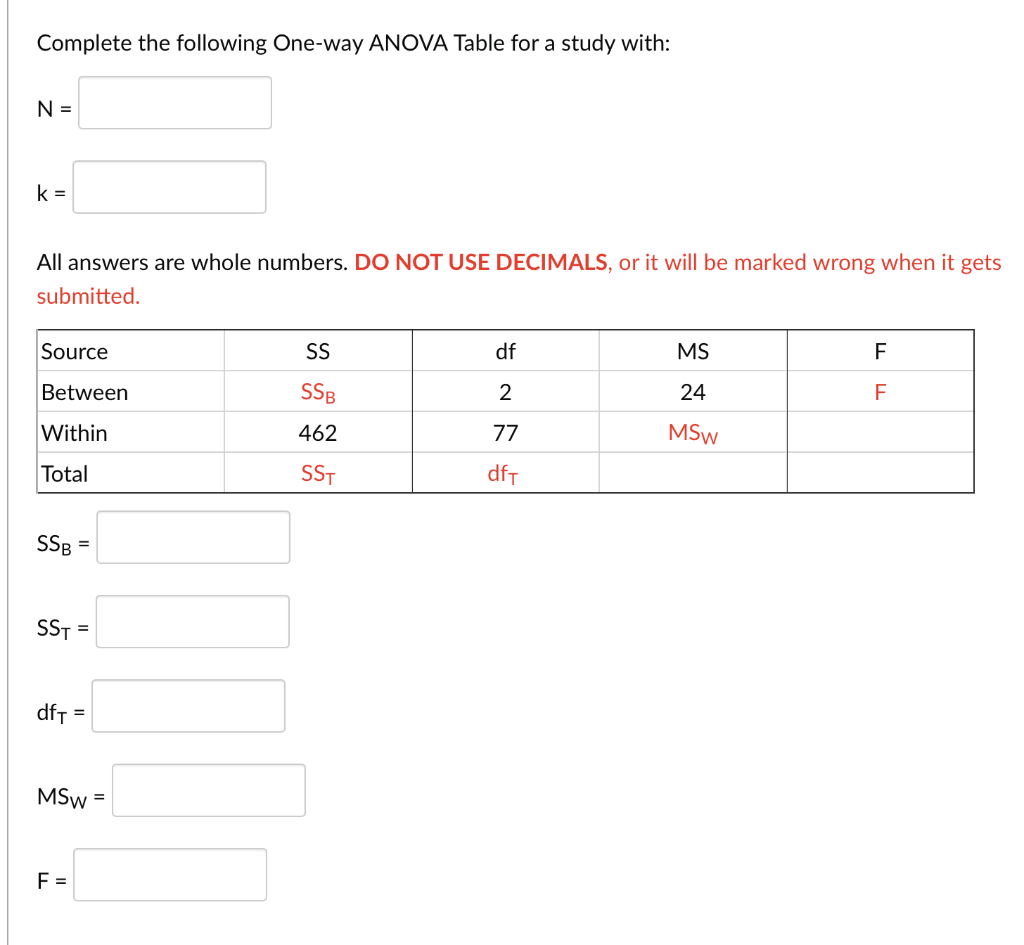
Task: Click inside the SST answer box
Action: click(x=191, y=621)
